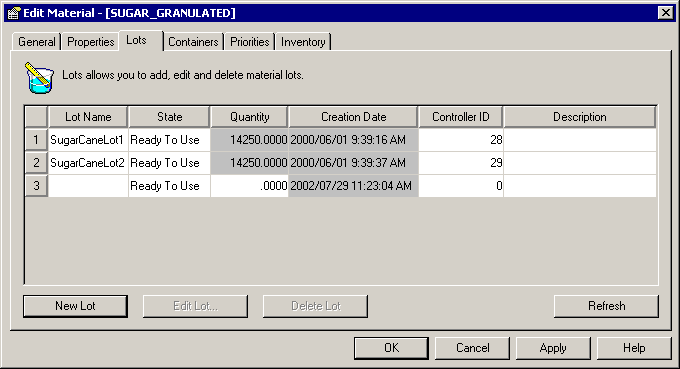Viewport: 680px width, 369px height.
Task: Click the Ready To Use state in row 3
Action: coord(169,186)
